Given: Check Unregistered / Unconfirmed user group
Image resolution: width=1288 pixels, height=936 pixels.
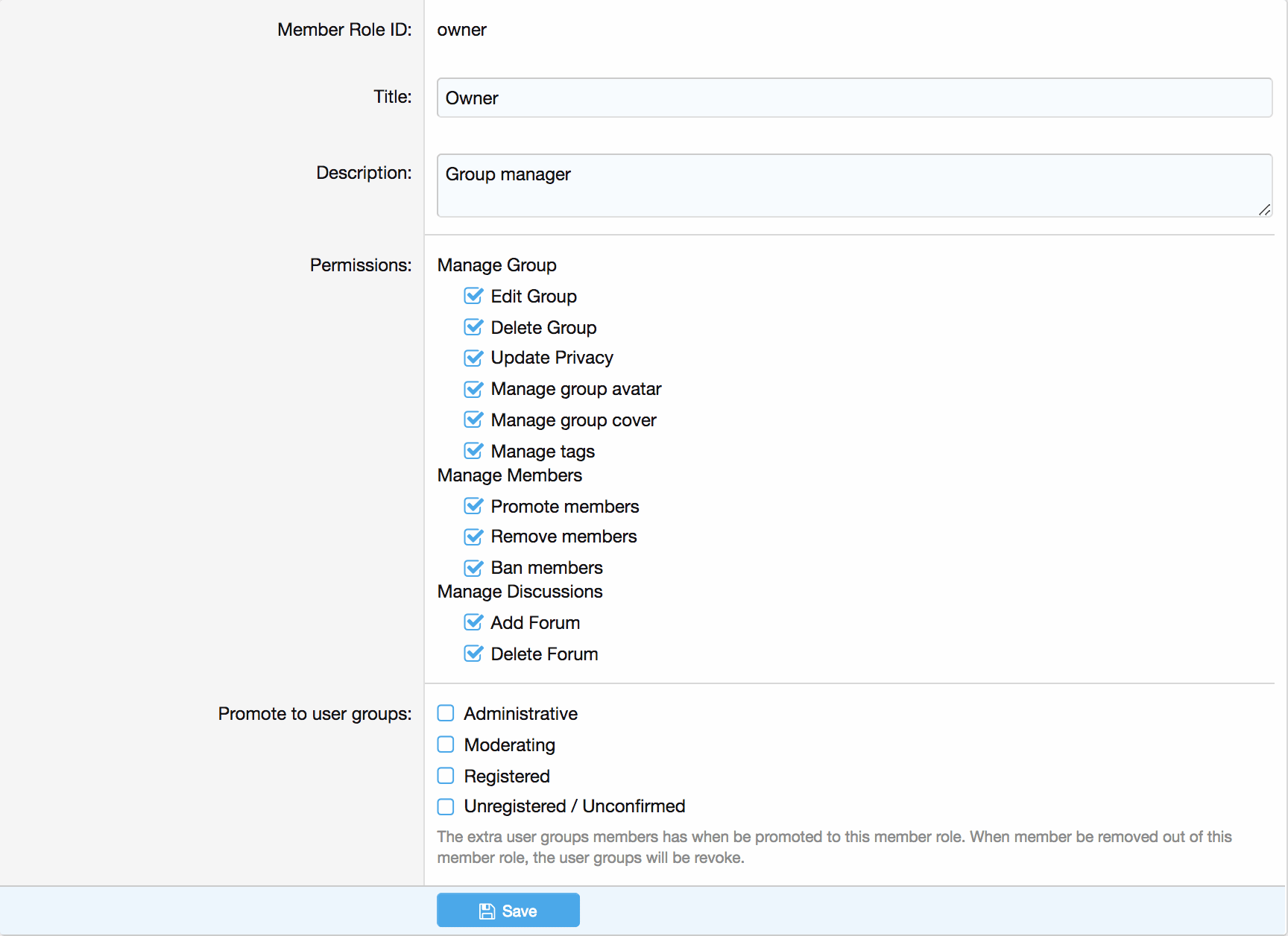Looking at the screenshot, I should 446,807.
